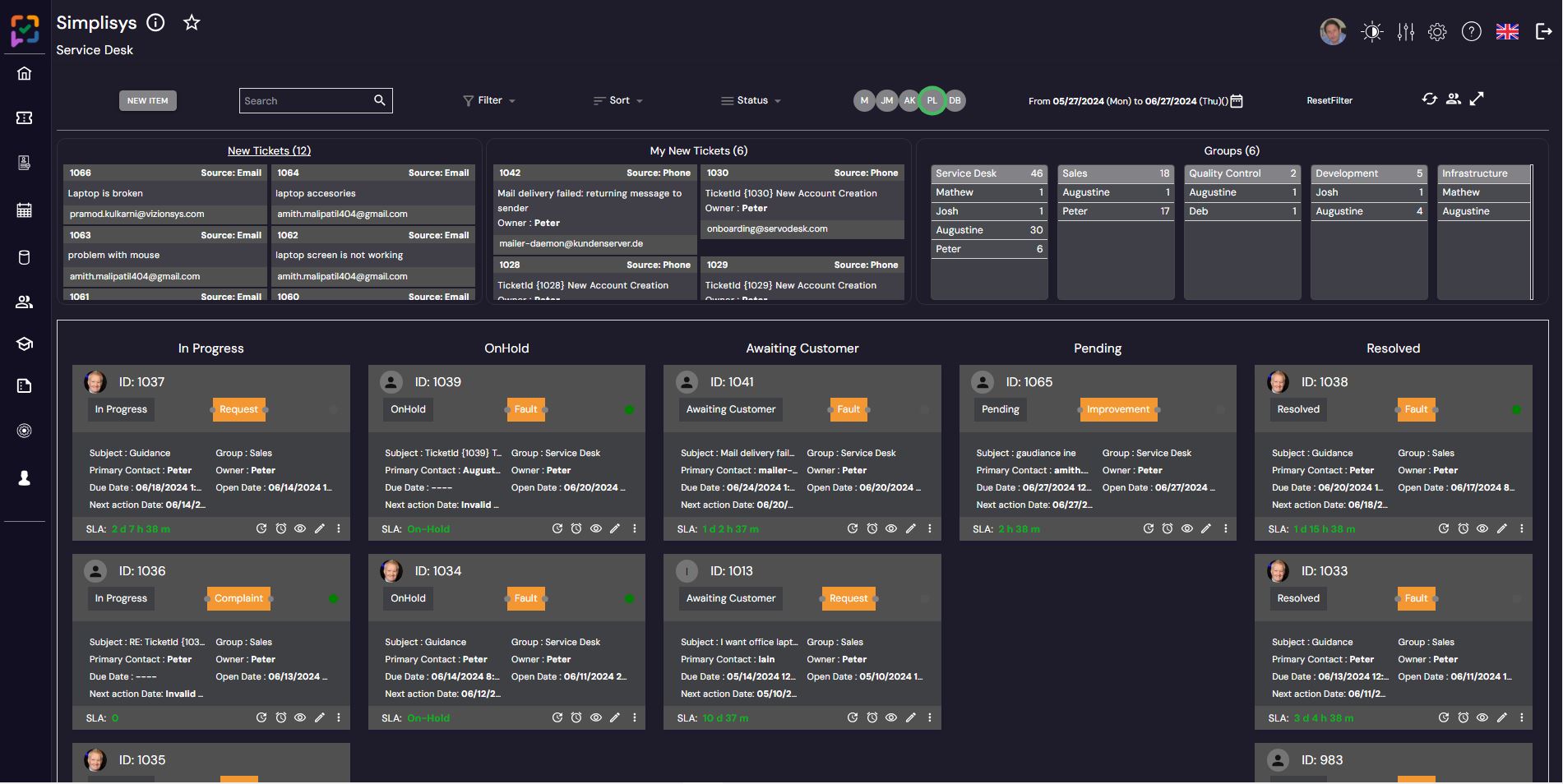Edit ticket 1037 using its pencil icon
Image resolution: width=1563 pixels, height=784 pixels.
coord(319,529)
